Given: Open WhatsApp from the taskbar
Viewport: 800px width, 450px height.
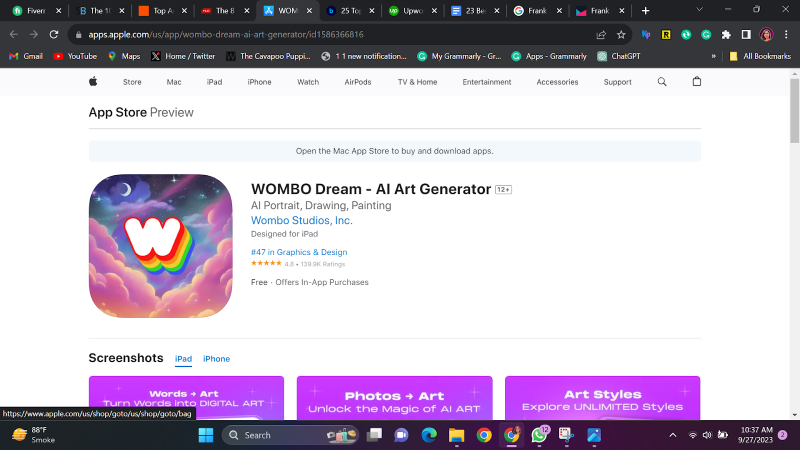Looking at the screenshot, I should pyautogui.click(x=539, y=435).
